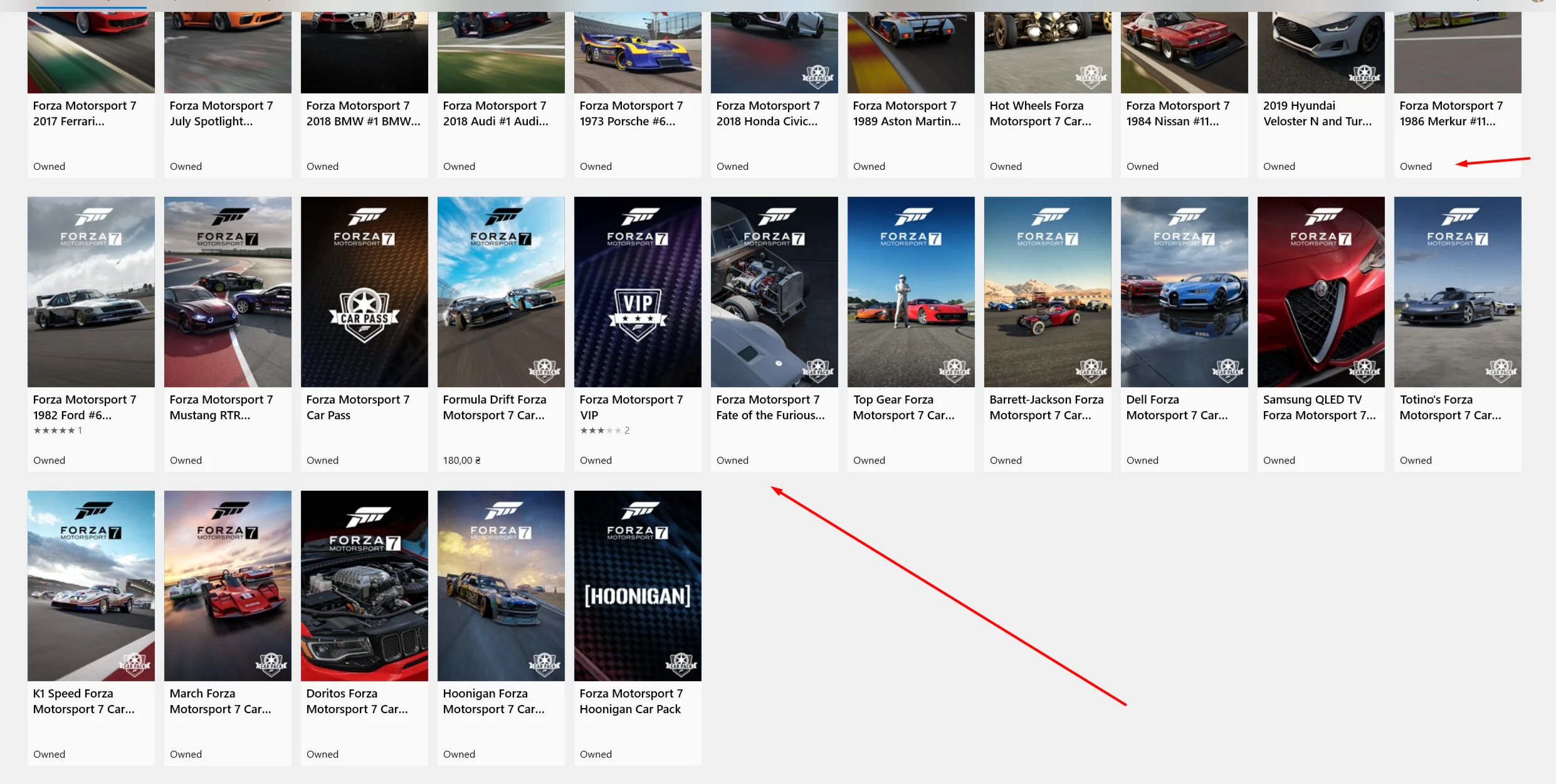
Task: Open Dell Forza Motorsport 7 Car Pack title
Action: tap(1177, 407)
